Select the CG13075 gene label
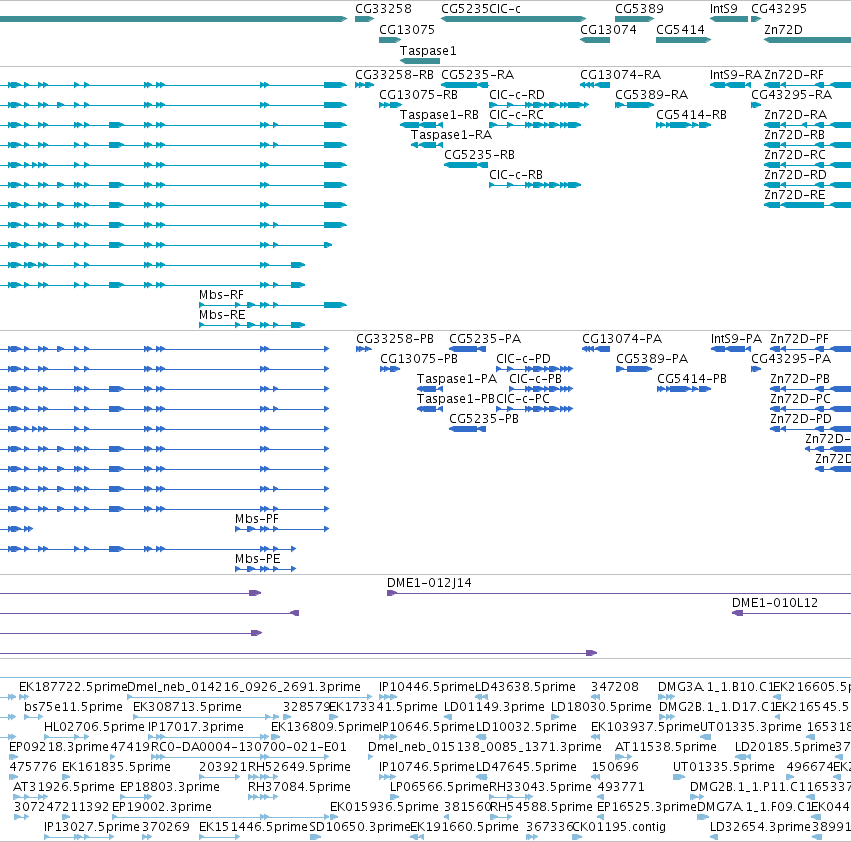This screenshot has width=851, height=842. pyautogui.click(x=407, y=30)
